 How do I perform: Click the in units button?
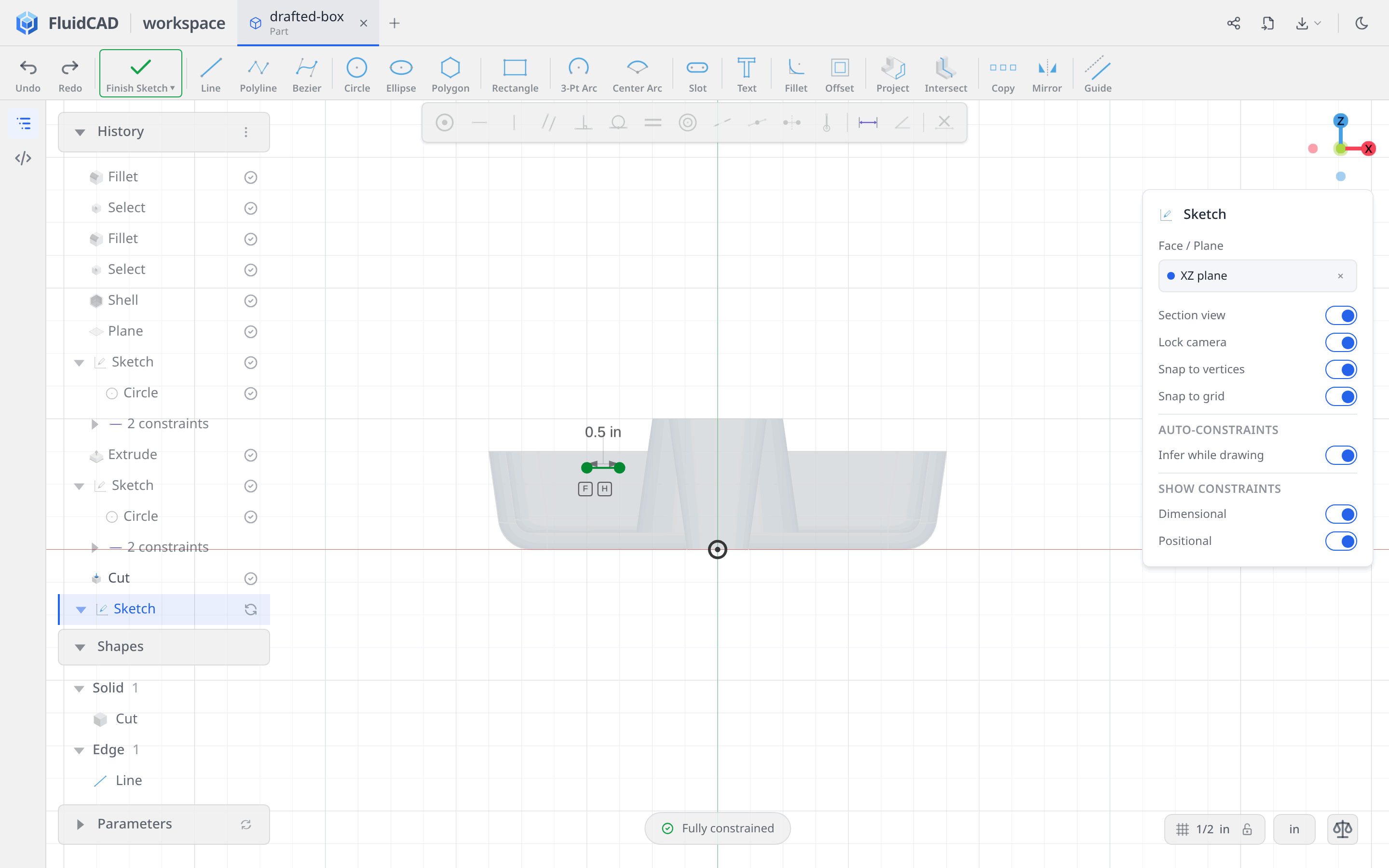point(1294,829)
